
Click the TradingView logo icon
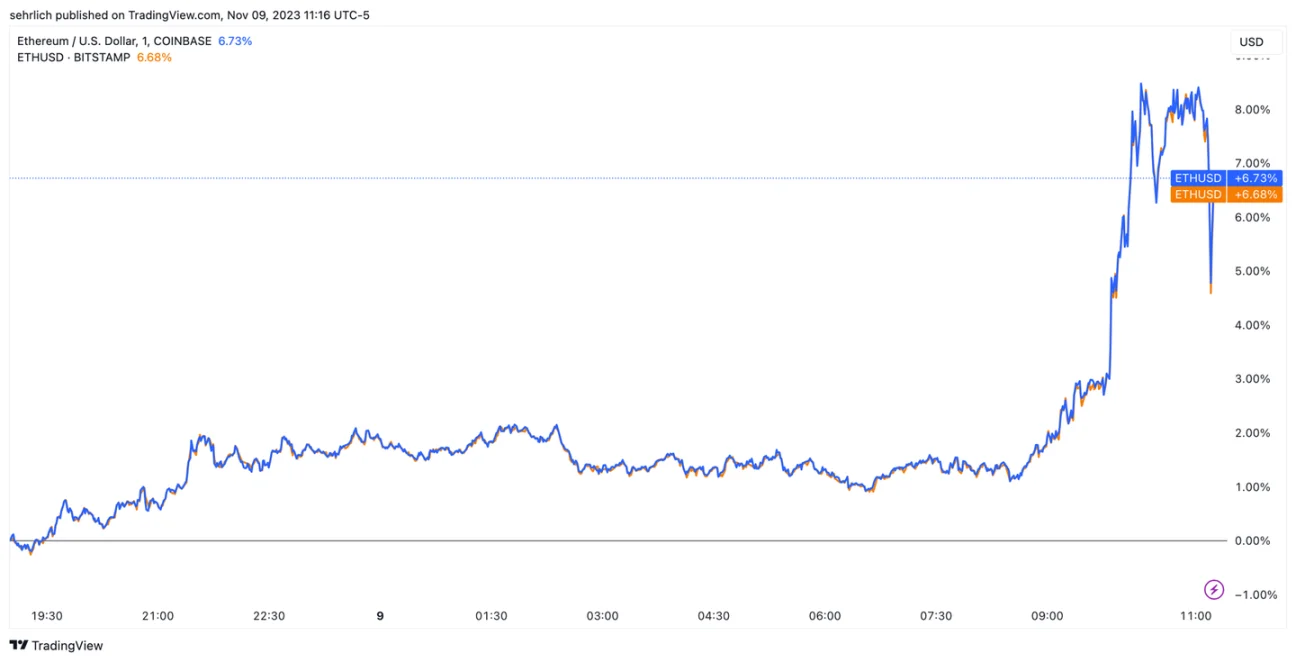point(18,646)
